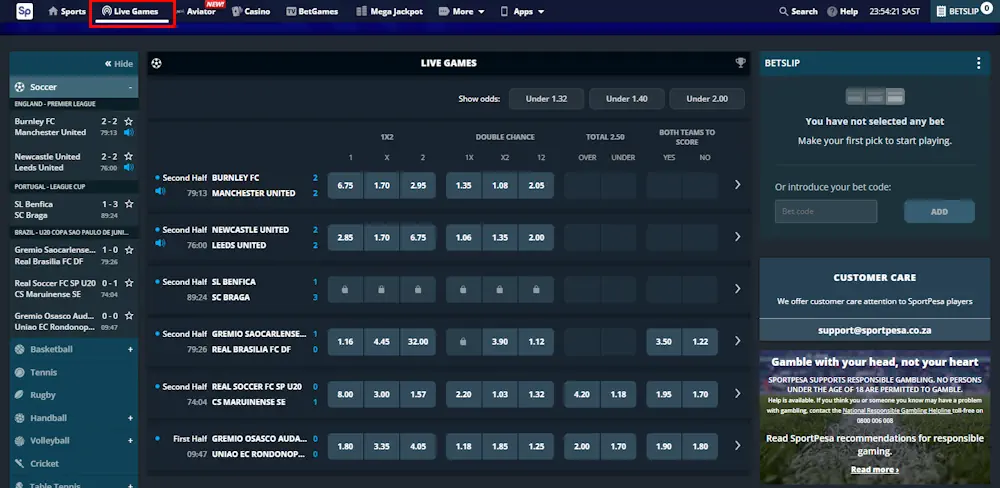Expand markets arrow for SL Benfica match
The width and height of the screenshot is (1000, 488).
[738, 289]
